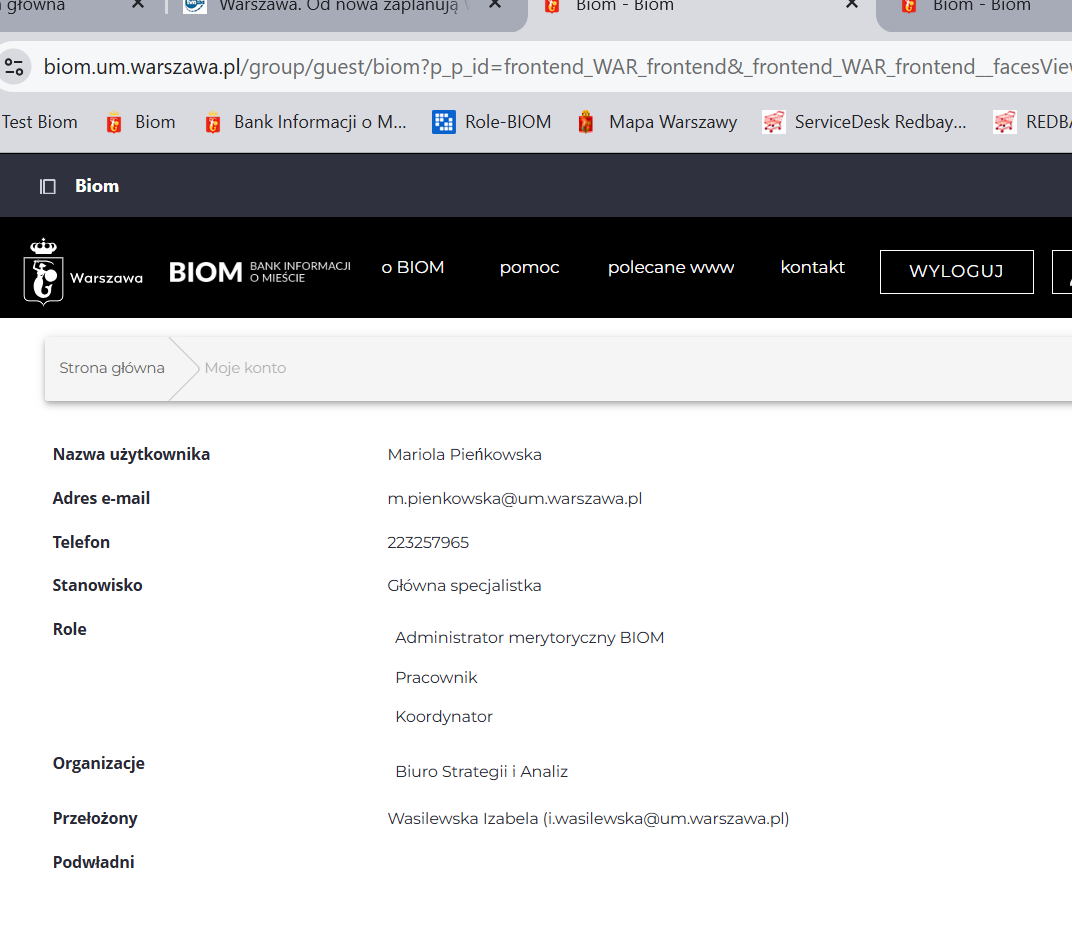Image resolution: width=1072 pixels, height=930 pixels.
Task: Open the polecane www menu item
Action: [x=670, y=267]
